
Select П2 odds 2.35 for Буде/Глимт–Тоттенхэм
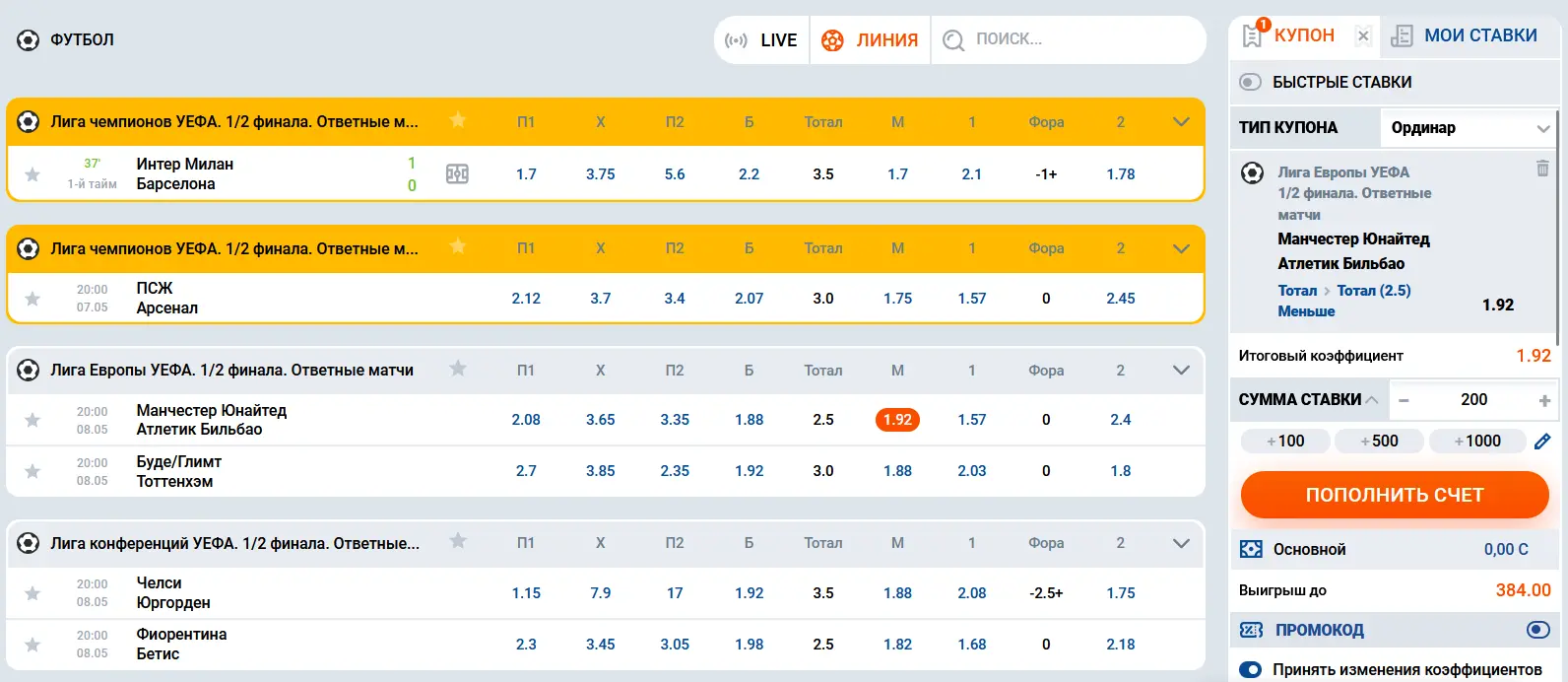675,471
